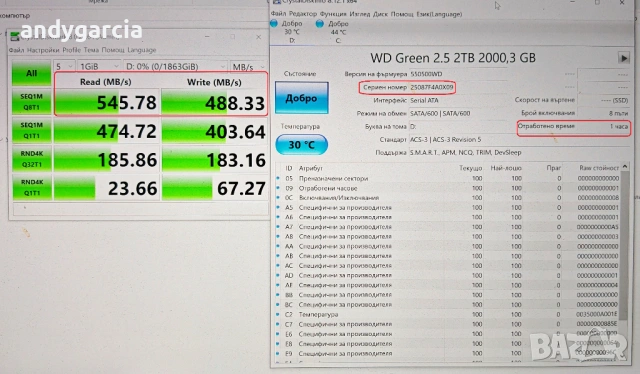Click the blue Добро health status button
Viewport: 640px width, 374px height.
click(301, 98)
